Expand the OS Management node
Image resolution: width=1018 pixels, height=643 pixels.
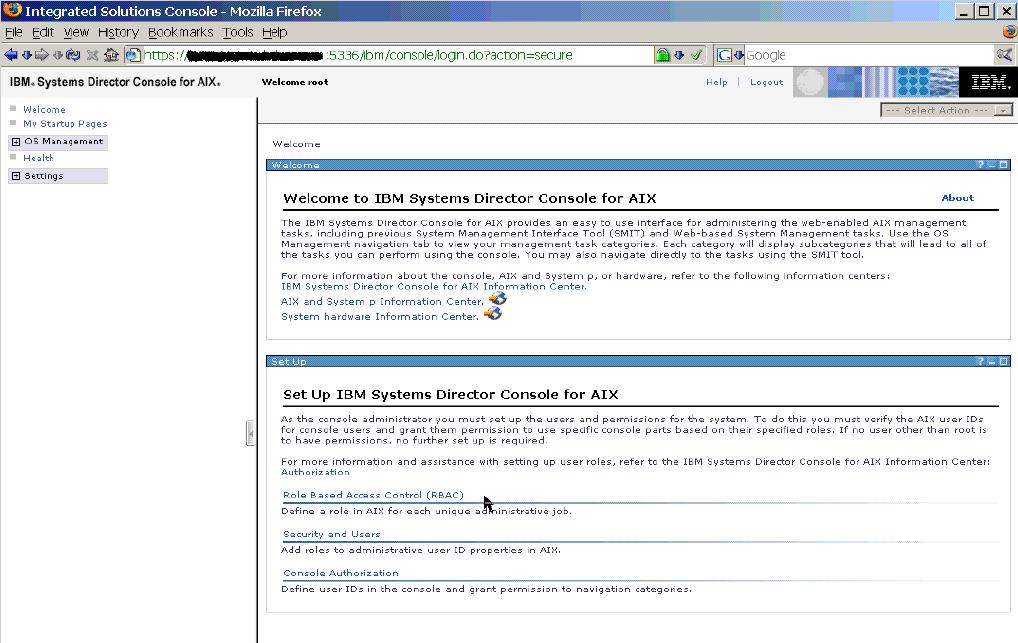click(16, 142)
